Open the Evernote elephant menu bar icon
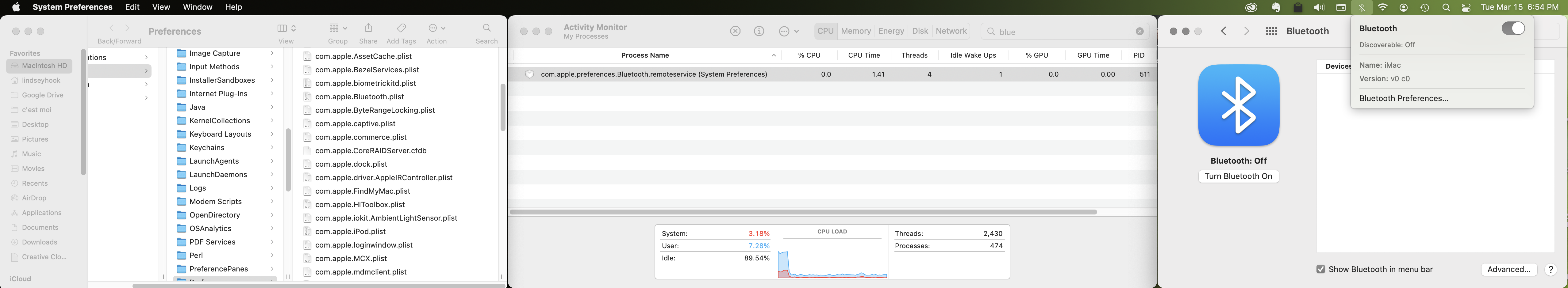 point(1275,7)
